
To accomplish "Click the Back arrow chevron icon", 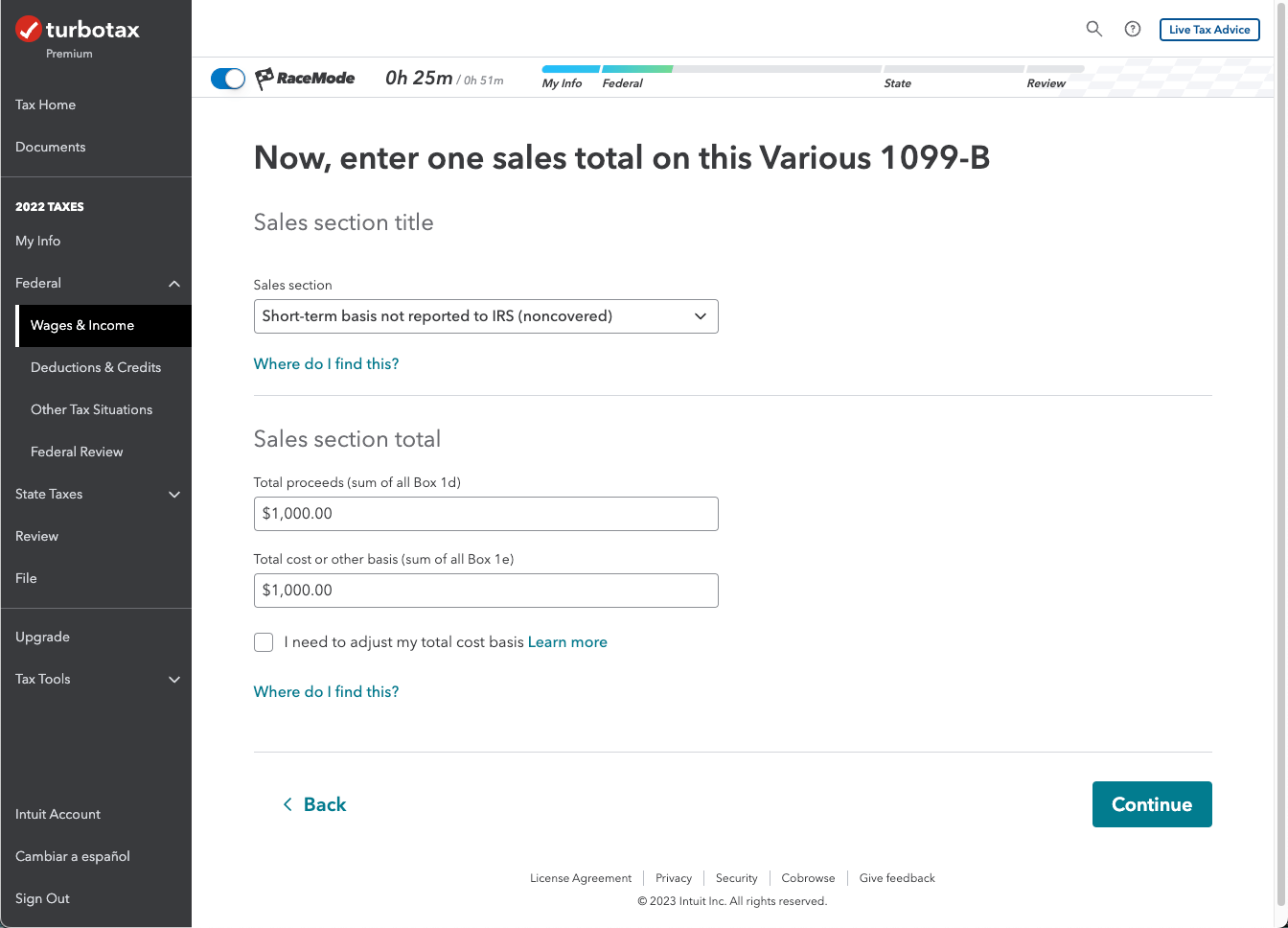I will pos(287,804).
